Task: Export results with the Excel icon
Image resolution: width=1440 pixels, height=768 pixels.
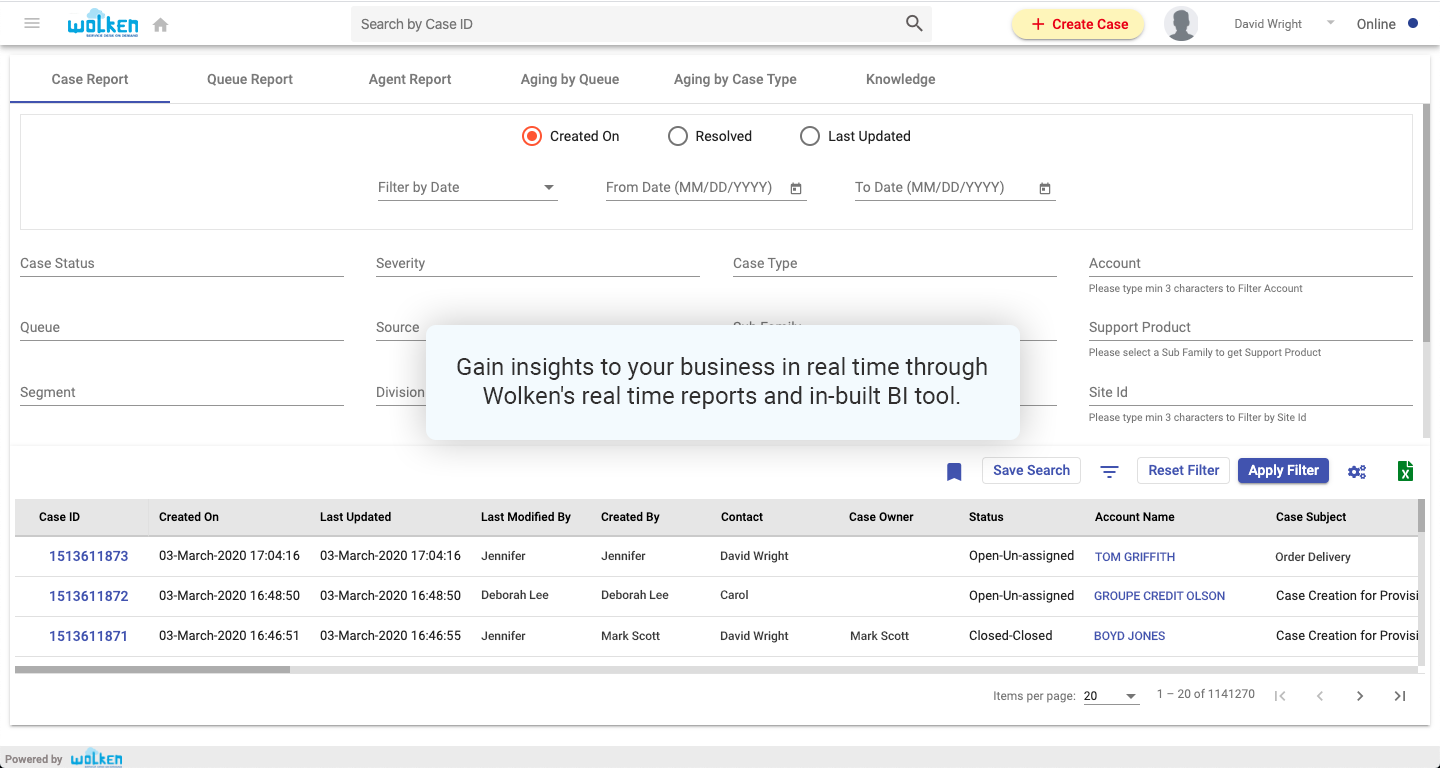Action: (1405, 471)
